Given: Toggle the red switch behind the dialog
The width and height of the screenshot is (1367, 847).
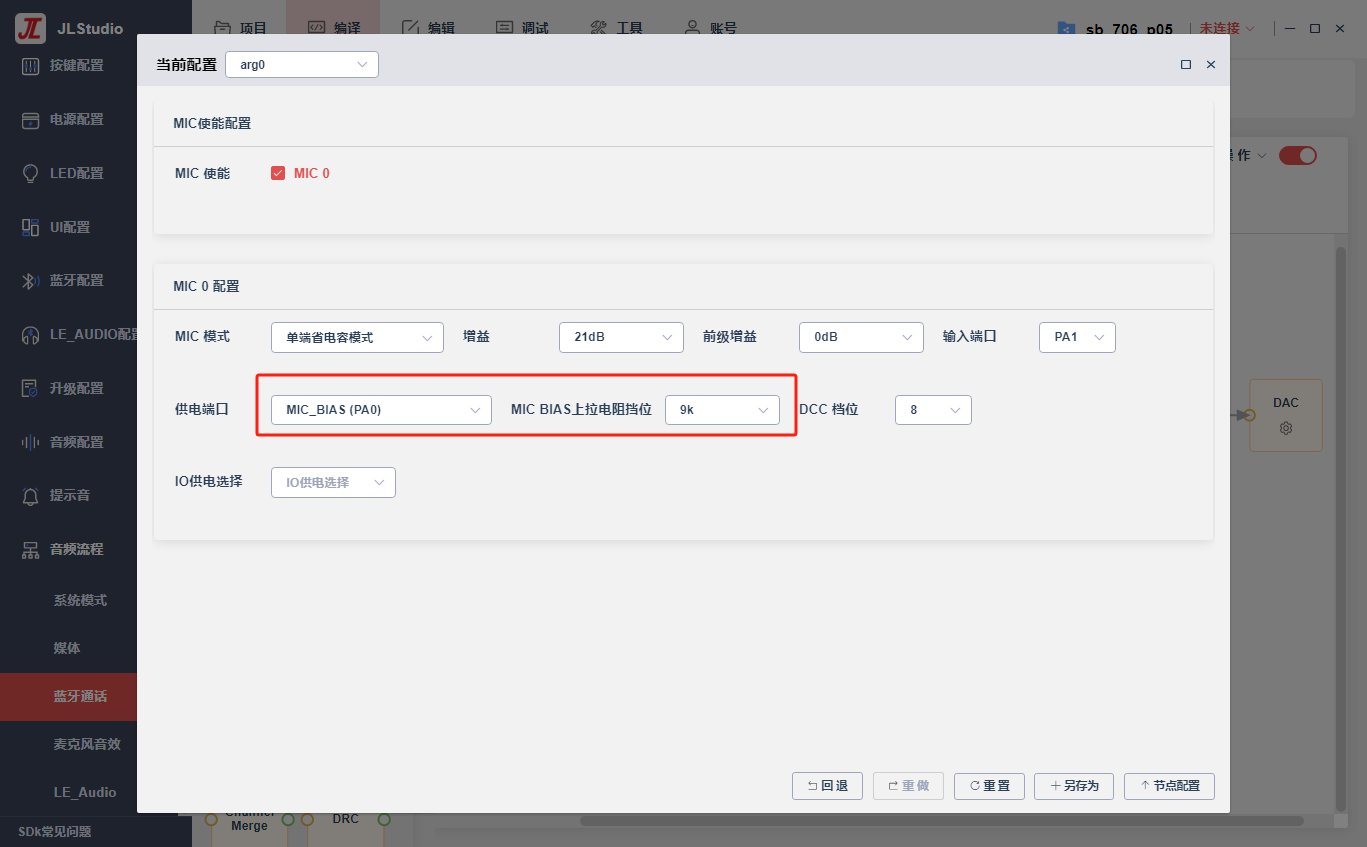Looking at the screenshot, I should point(1298,156).
